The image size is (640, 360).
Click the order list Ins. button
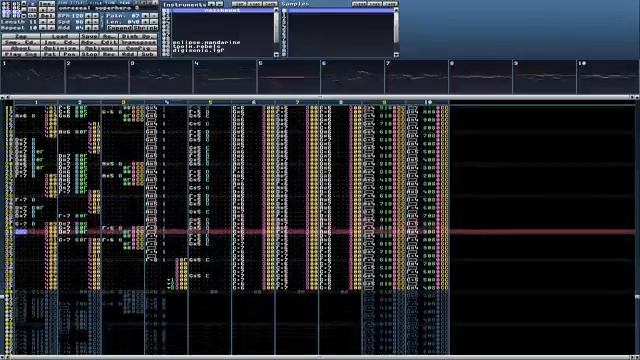tap(47, 4)
